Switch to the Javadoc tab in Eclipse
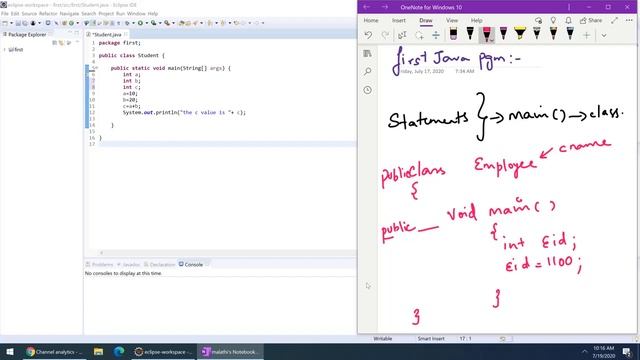Screen dimensions: 640x360 [x=128, y=264]
